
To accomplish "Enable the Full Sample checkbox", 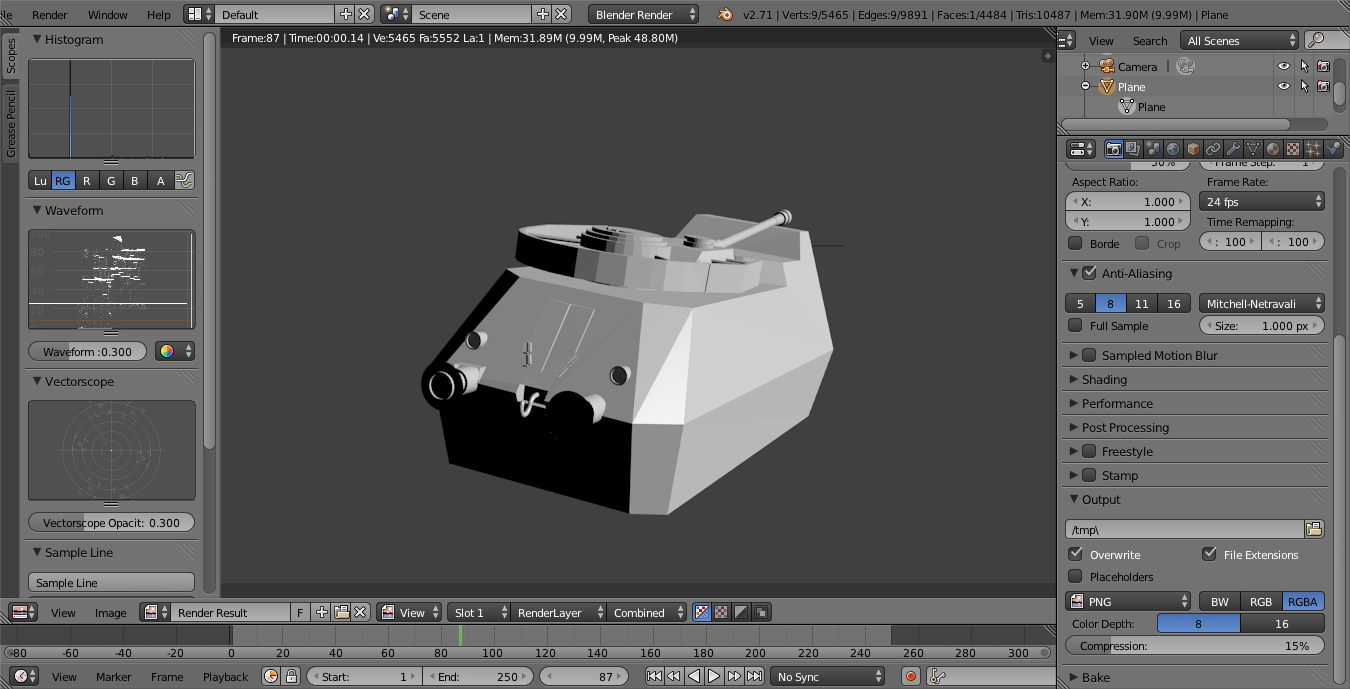I will [1075, 326].
